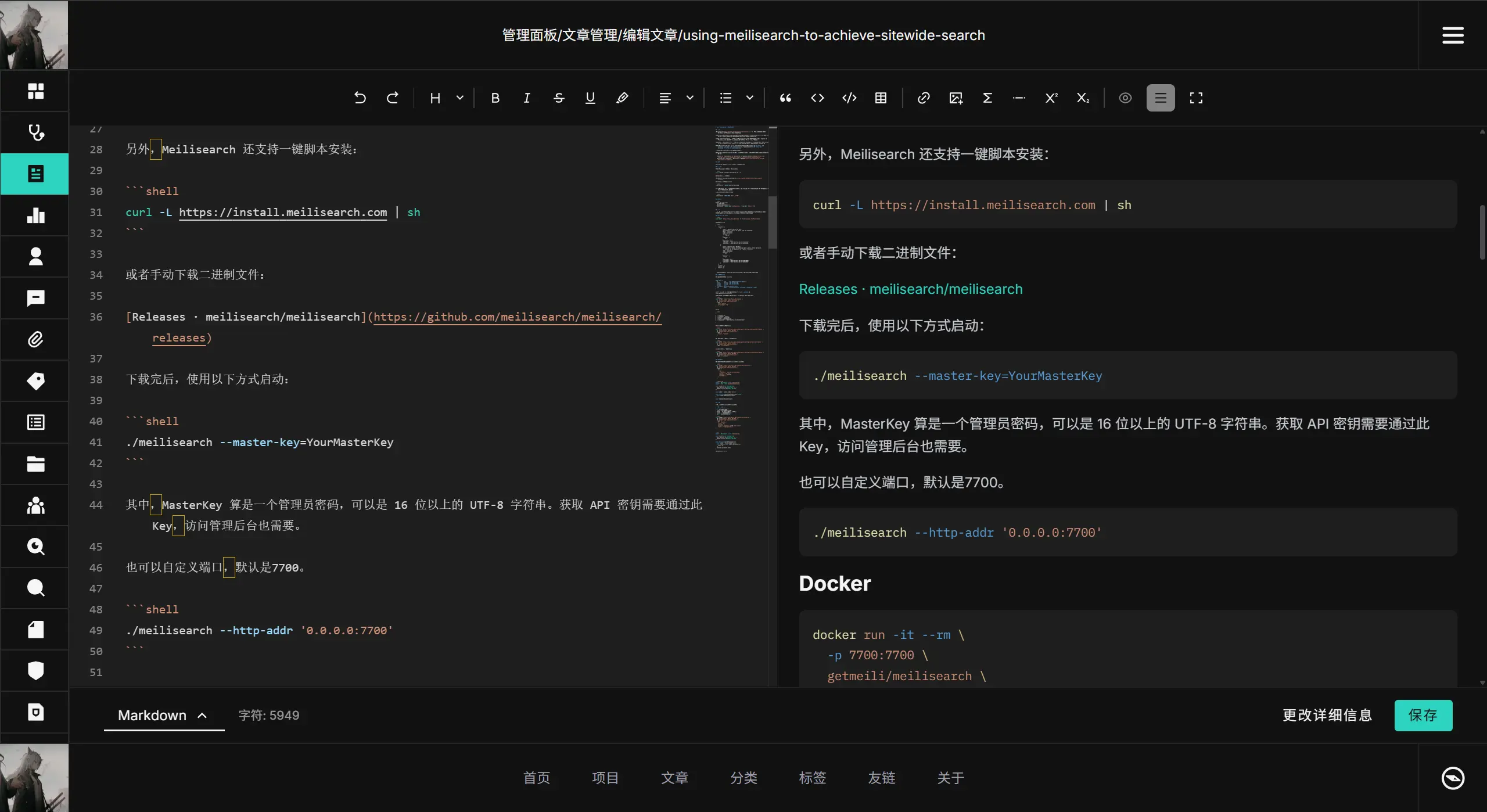This screenshot has height=812, width=1487.
Task: Toggle the split editor layout button
Action: pyautogui.click(x=1161, y=98)
